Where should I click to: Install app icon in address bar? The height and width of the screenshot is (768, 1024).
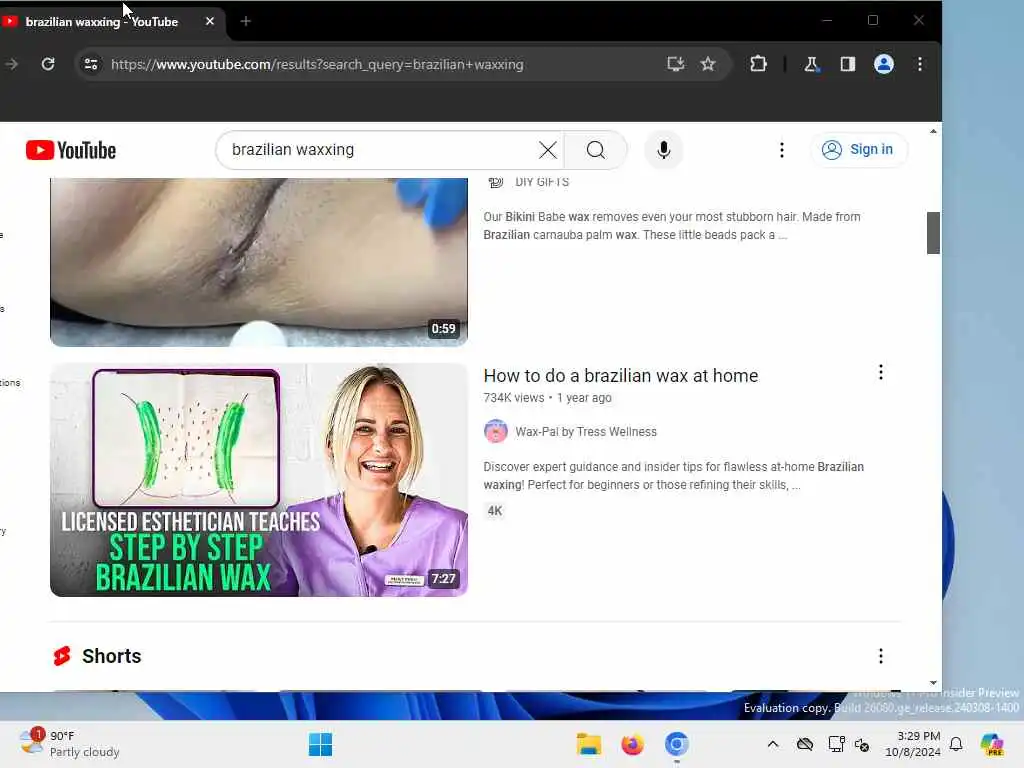click(x=675, y=64)
